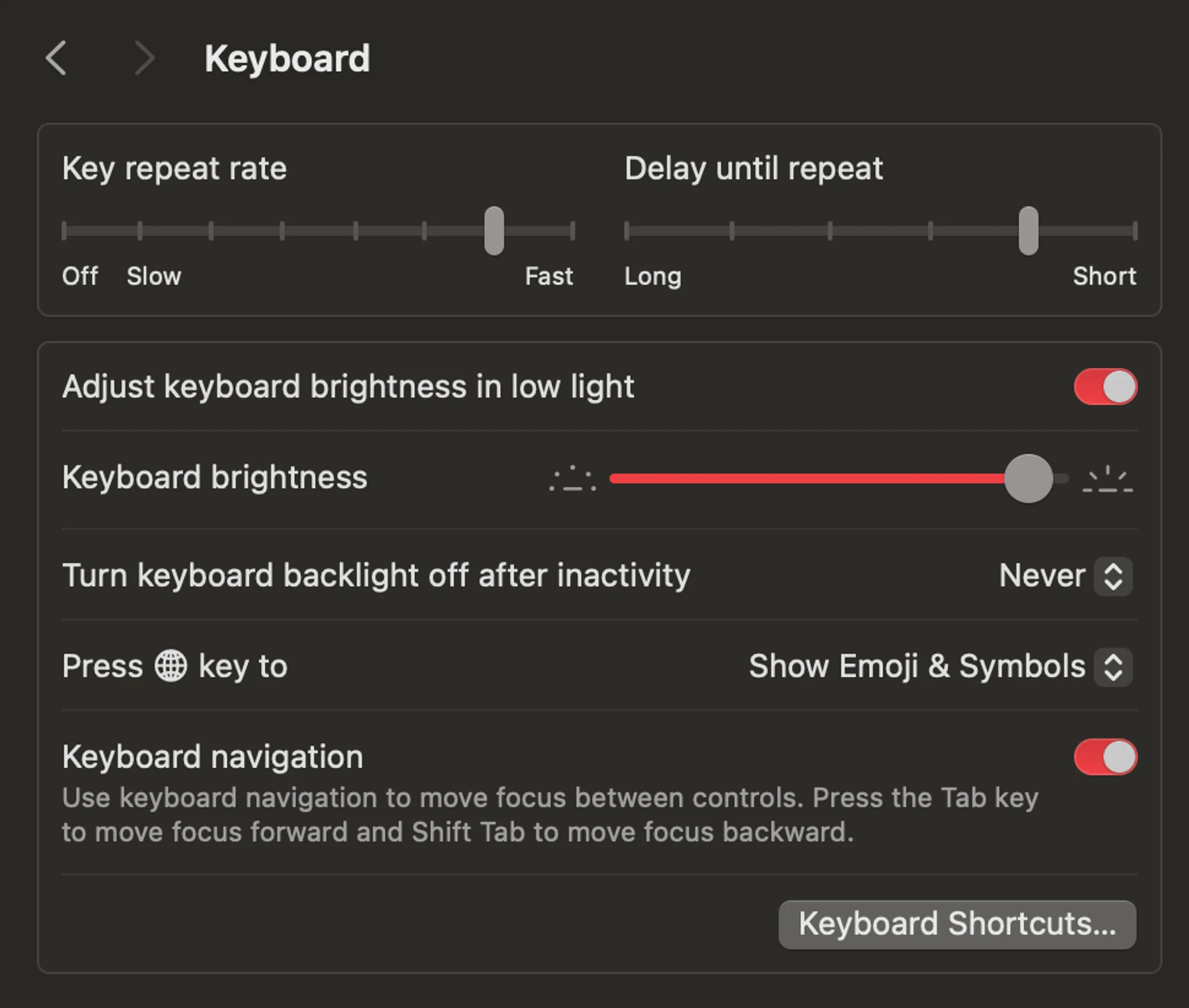
Task: Click the globe key icon
Action: (171, 665)
